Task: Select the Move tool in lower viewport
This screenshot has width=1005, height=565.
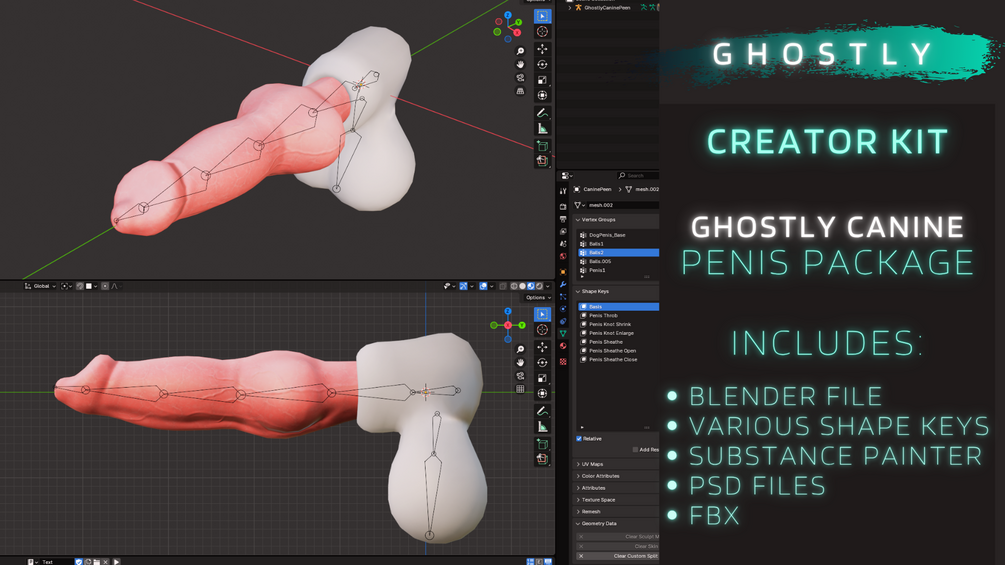Action: 542,347
